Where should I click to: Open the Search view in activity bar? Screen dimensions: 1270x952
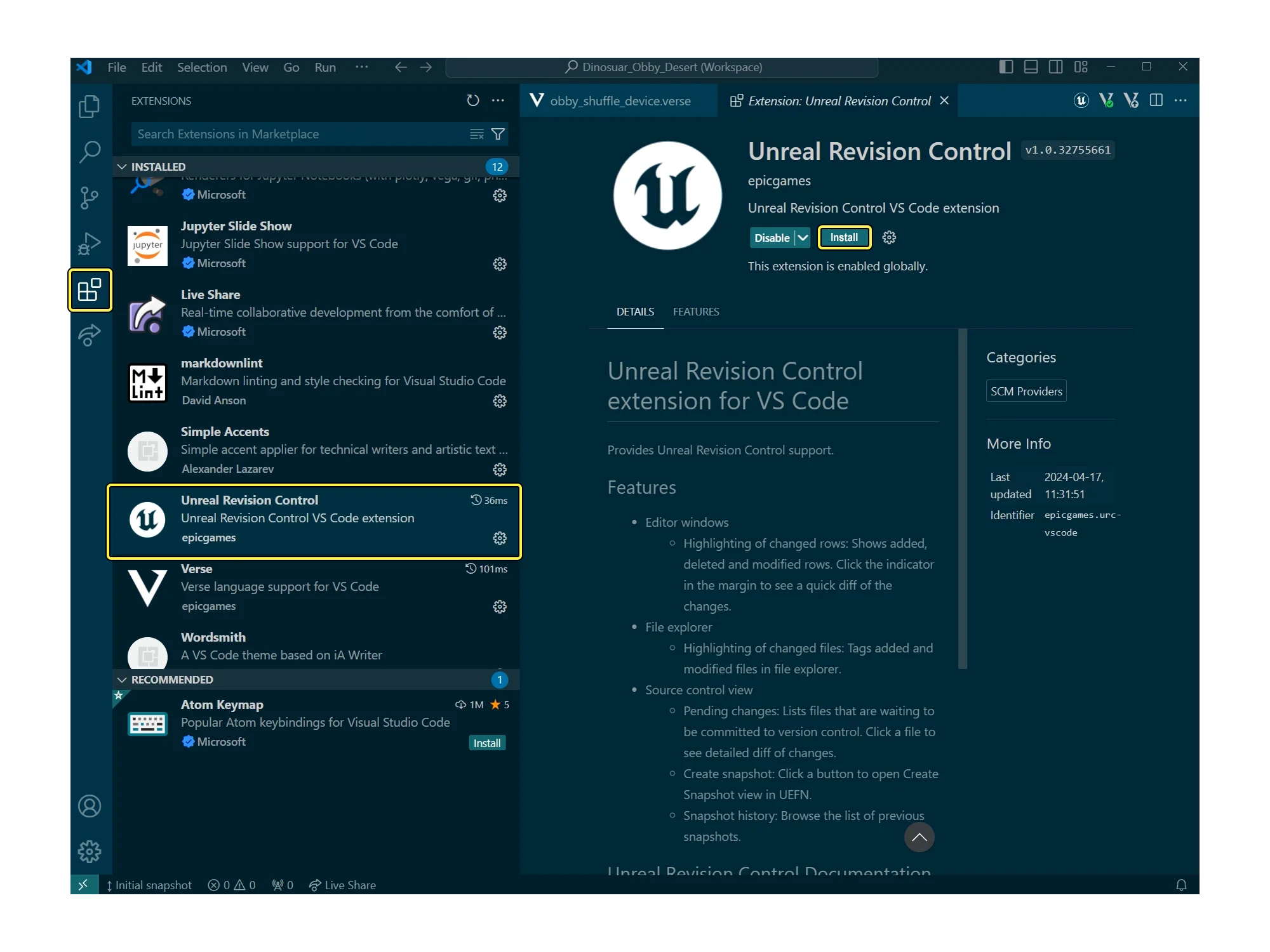pyautogui.click(x=90, y=152)
